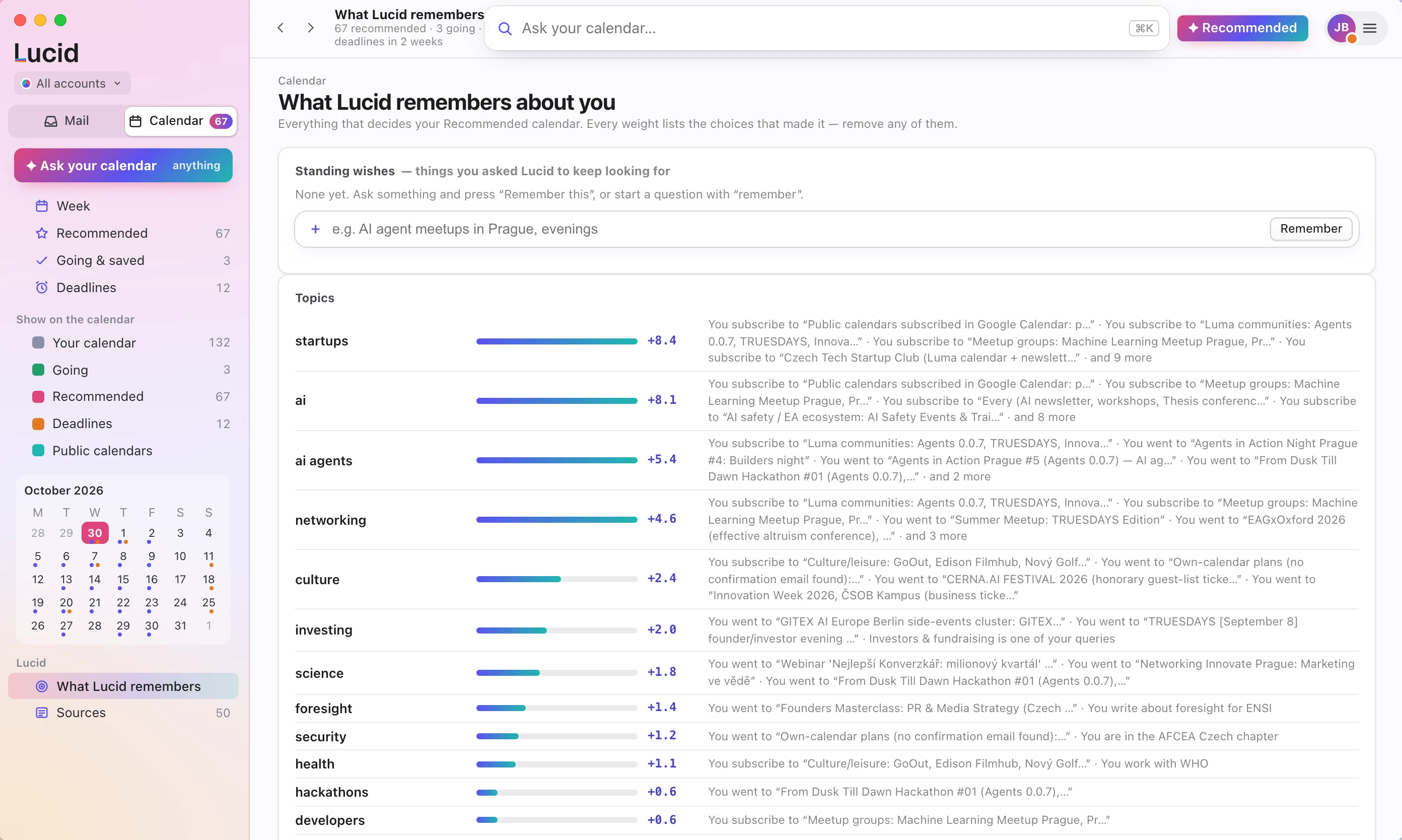Open the Deadlines clock item
Image resolution: width=1402 pixels, height=840 pixels.
pos(123,288)
